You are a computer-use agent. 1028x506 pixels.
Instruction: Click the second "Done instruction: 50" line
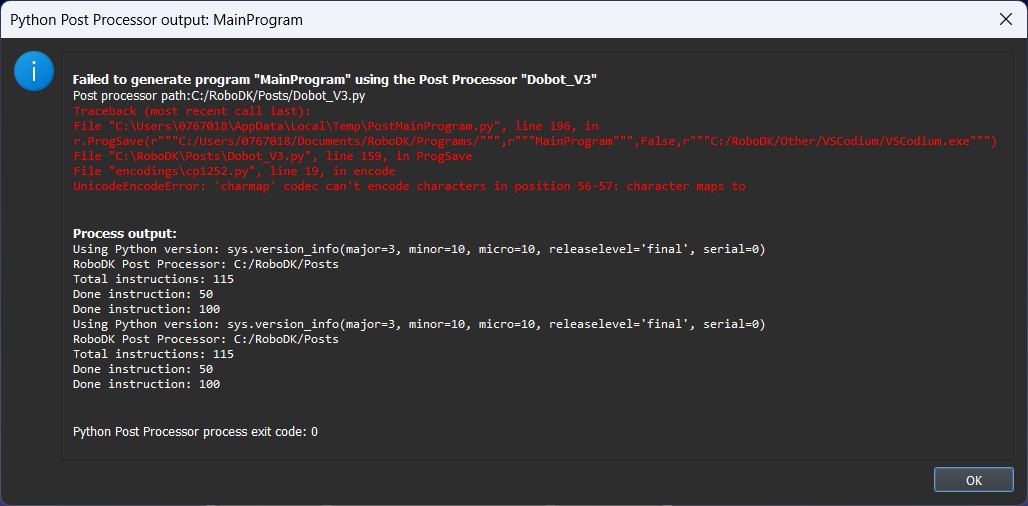click(x=143, y=369)
